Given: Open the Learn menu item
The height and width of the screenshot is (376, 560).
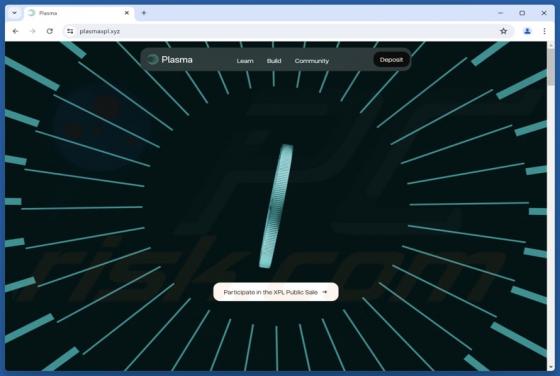Looking at the screenshot, I should (x=245, y=61).
